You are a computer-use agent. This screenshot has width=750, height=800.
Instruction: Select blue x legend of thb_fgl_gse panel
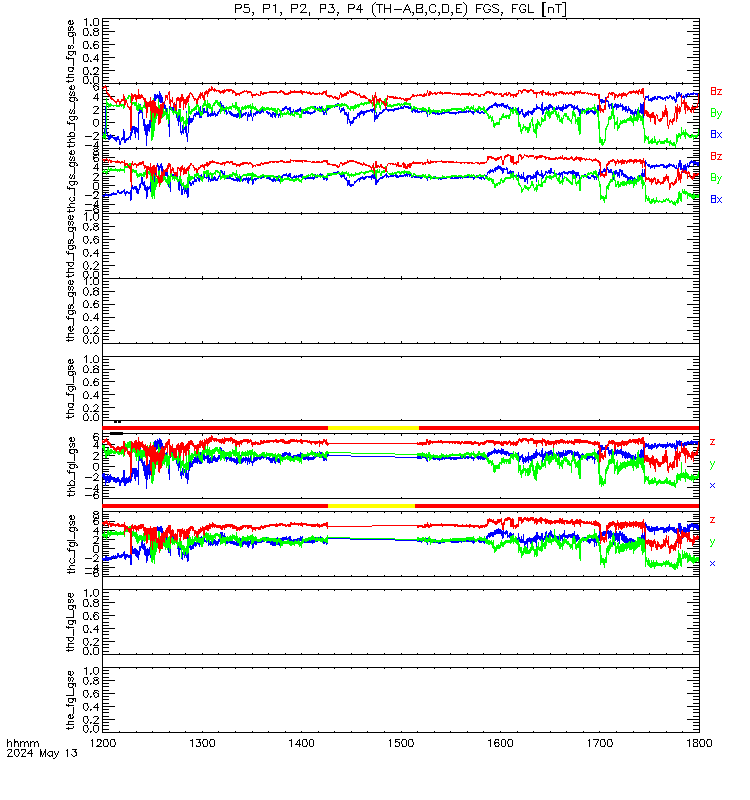point(712,486)
